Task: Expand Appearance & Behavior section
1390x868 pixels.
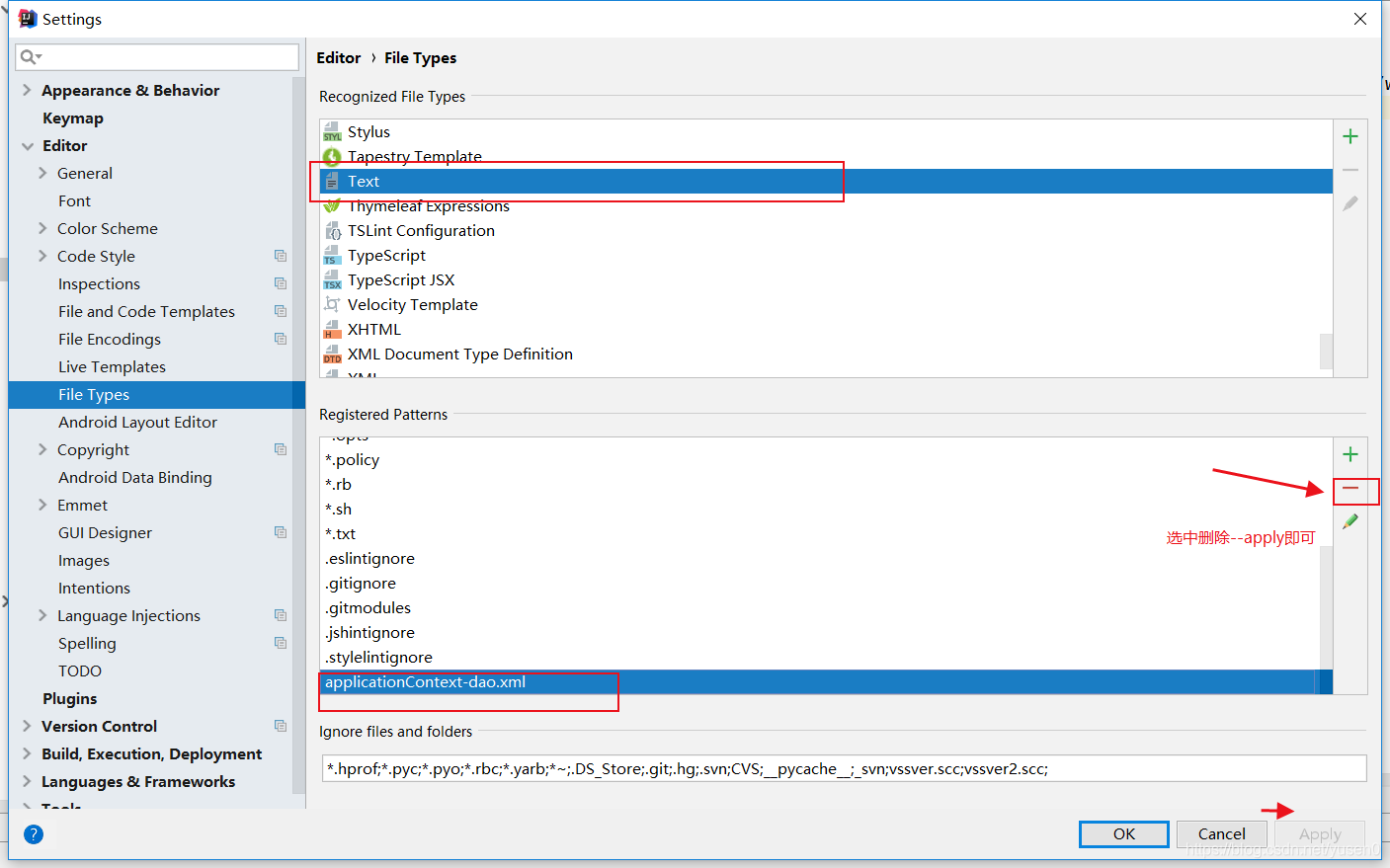Action: pos(28,90)
